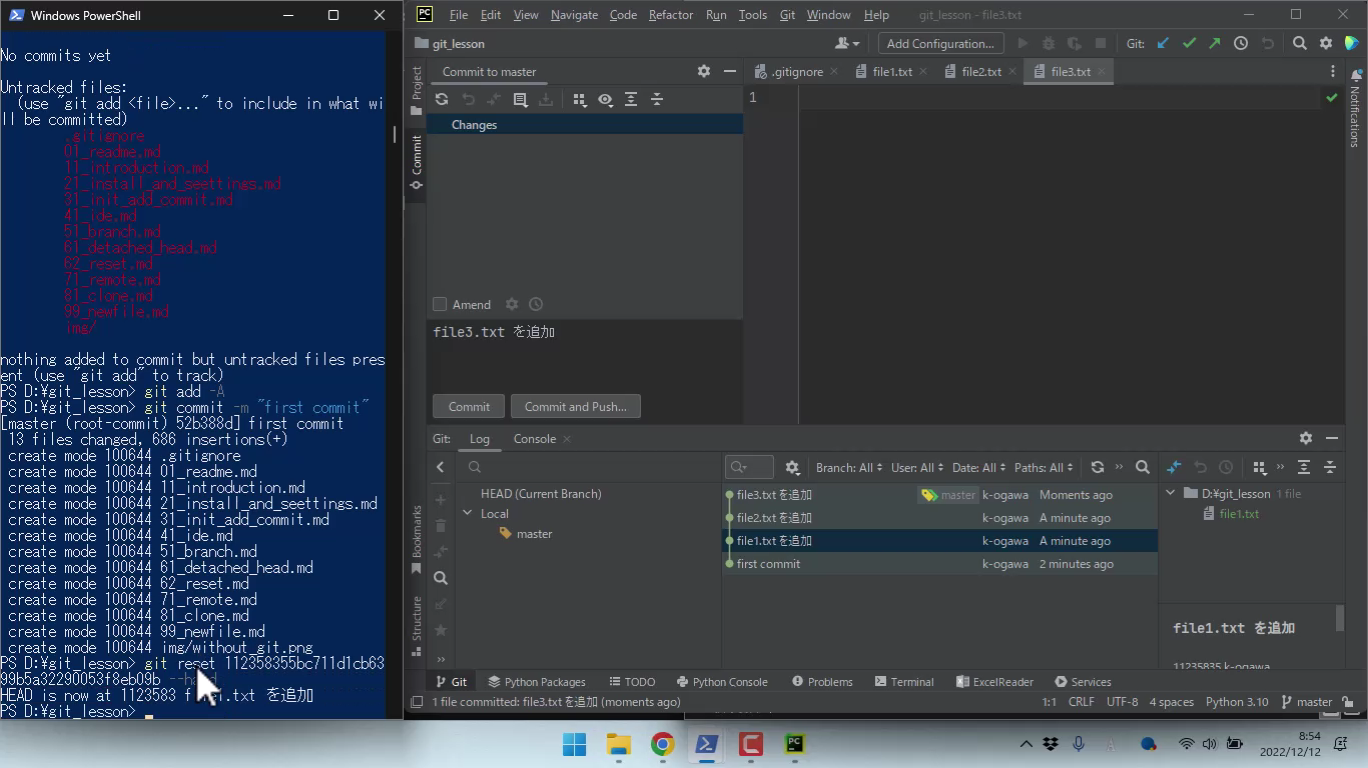1368x768 pixels.
Task: Open Chrome from the Windows taskbar
Action: (662, 744)
